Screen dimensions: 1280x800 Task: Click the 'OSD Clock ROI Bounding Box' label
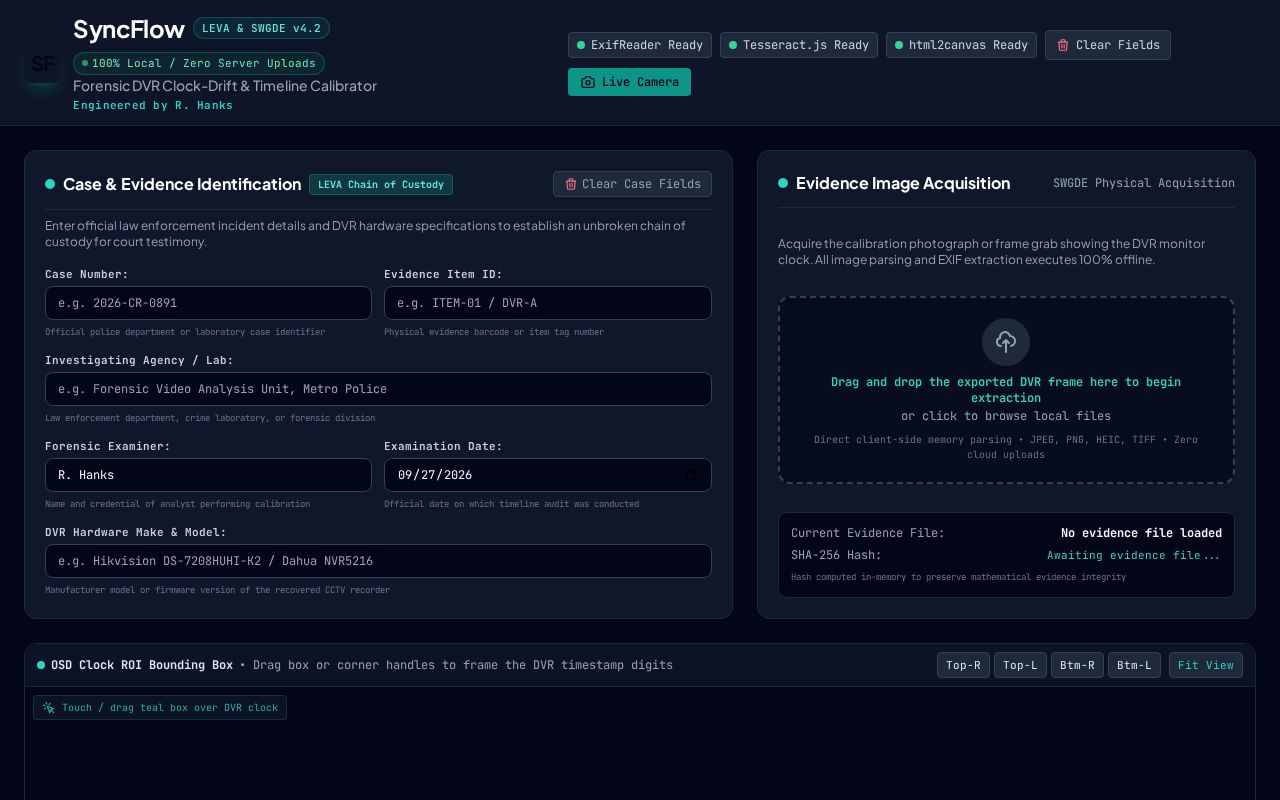pyautogui.click(x=142, y=665)
